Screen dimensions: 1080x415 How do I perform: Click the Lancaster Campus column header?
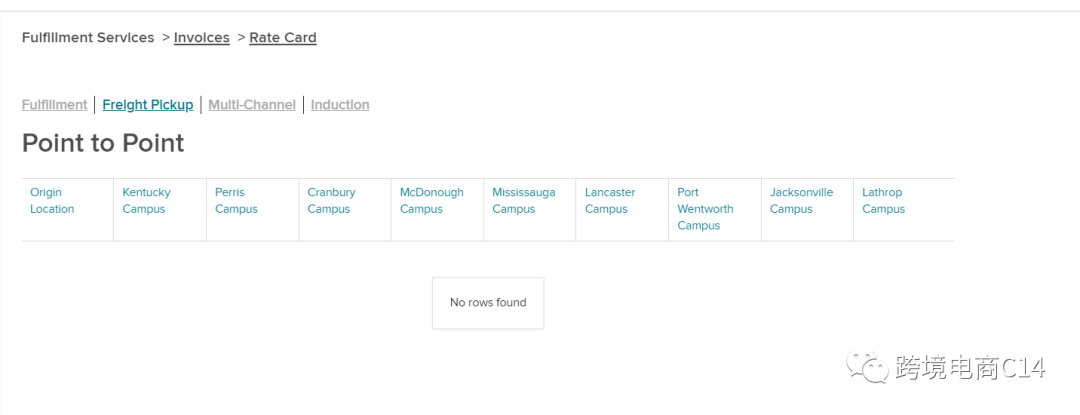pyautogui.click(x=610, y=201)
